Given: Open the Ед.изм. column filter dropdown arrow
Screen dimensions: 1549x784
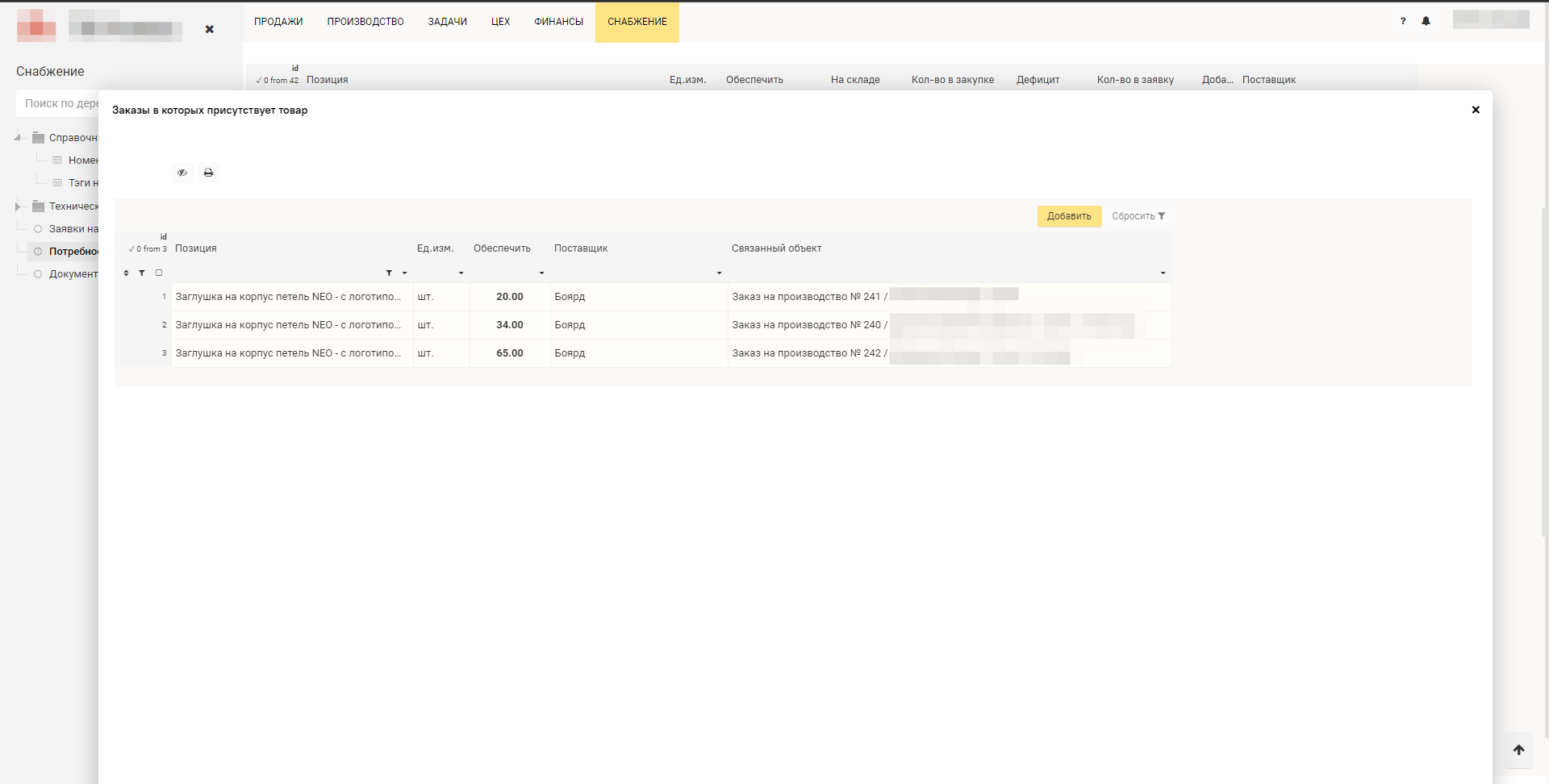Looking at the screenshot, I should point(461,273).
